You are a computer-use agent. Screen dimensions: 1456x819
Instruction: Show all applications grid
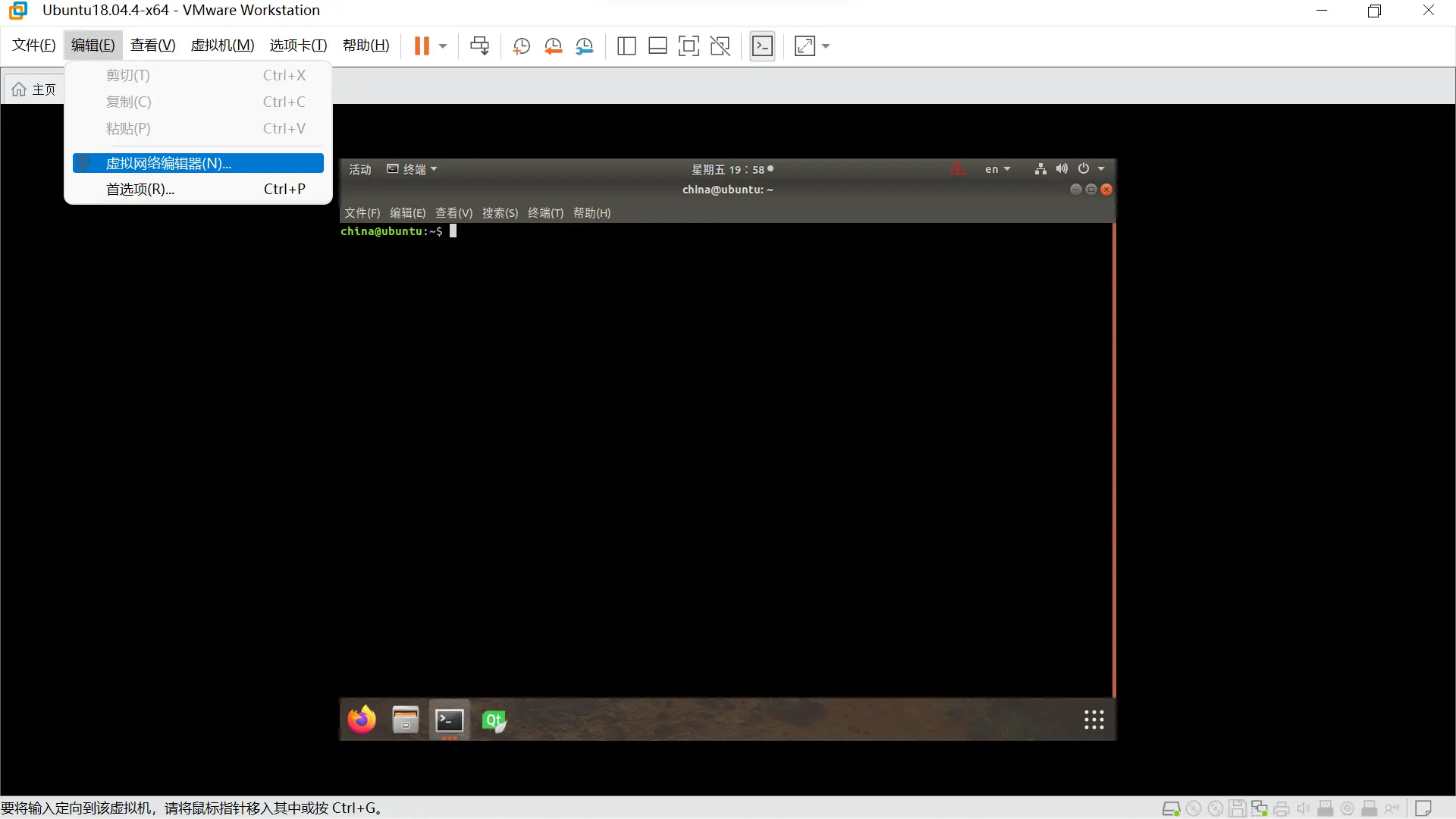[x=1094, y=720]
